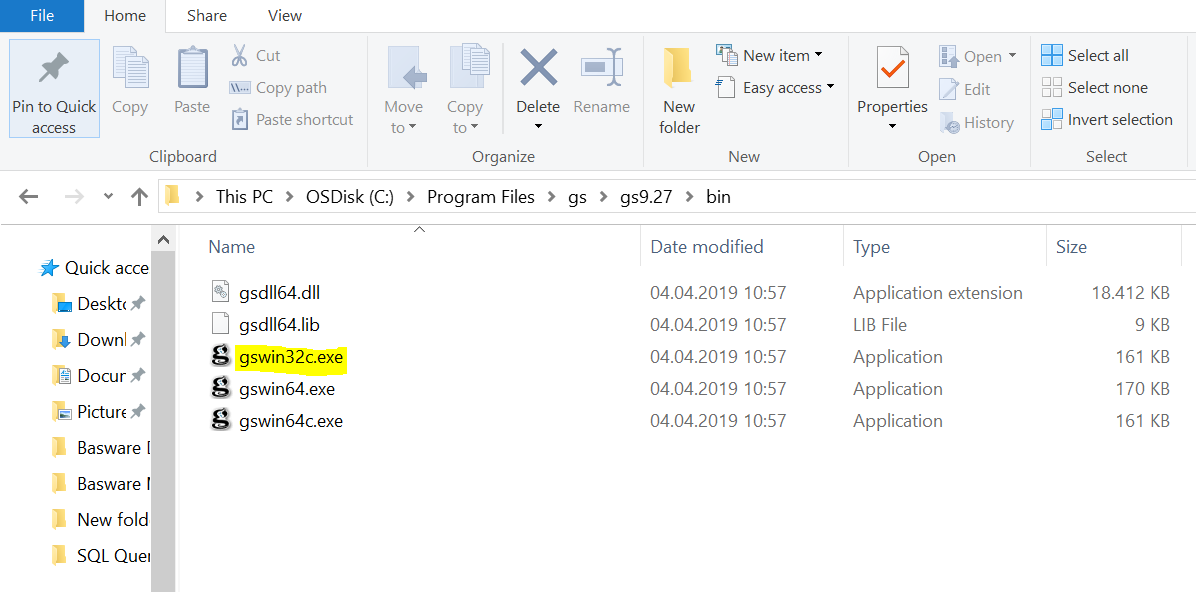The image size is (1196, 592).
Task: Click the Back arrow navigation button
Action: 28,197
